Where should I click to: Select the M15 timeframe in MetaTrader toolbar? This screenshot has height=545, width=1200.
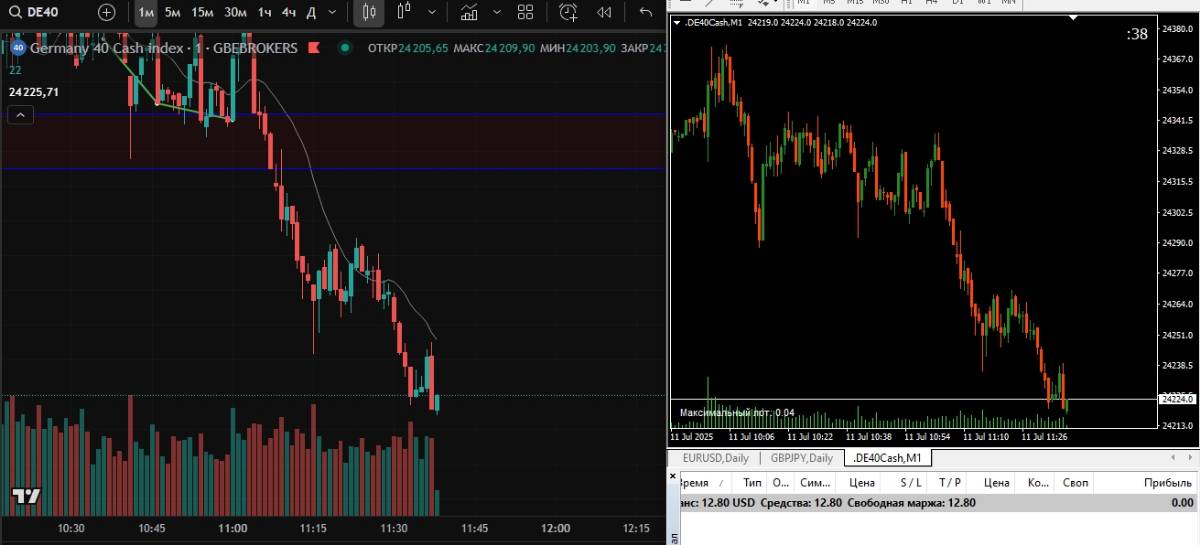click(855, 3)
